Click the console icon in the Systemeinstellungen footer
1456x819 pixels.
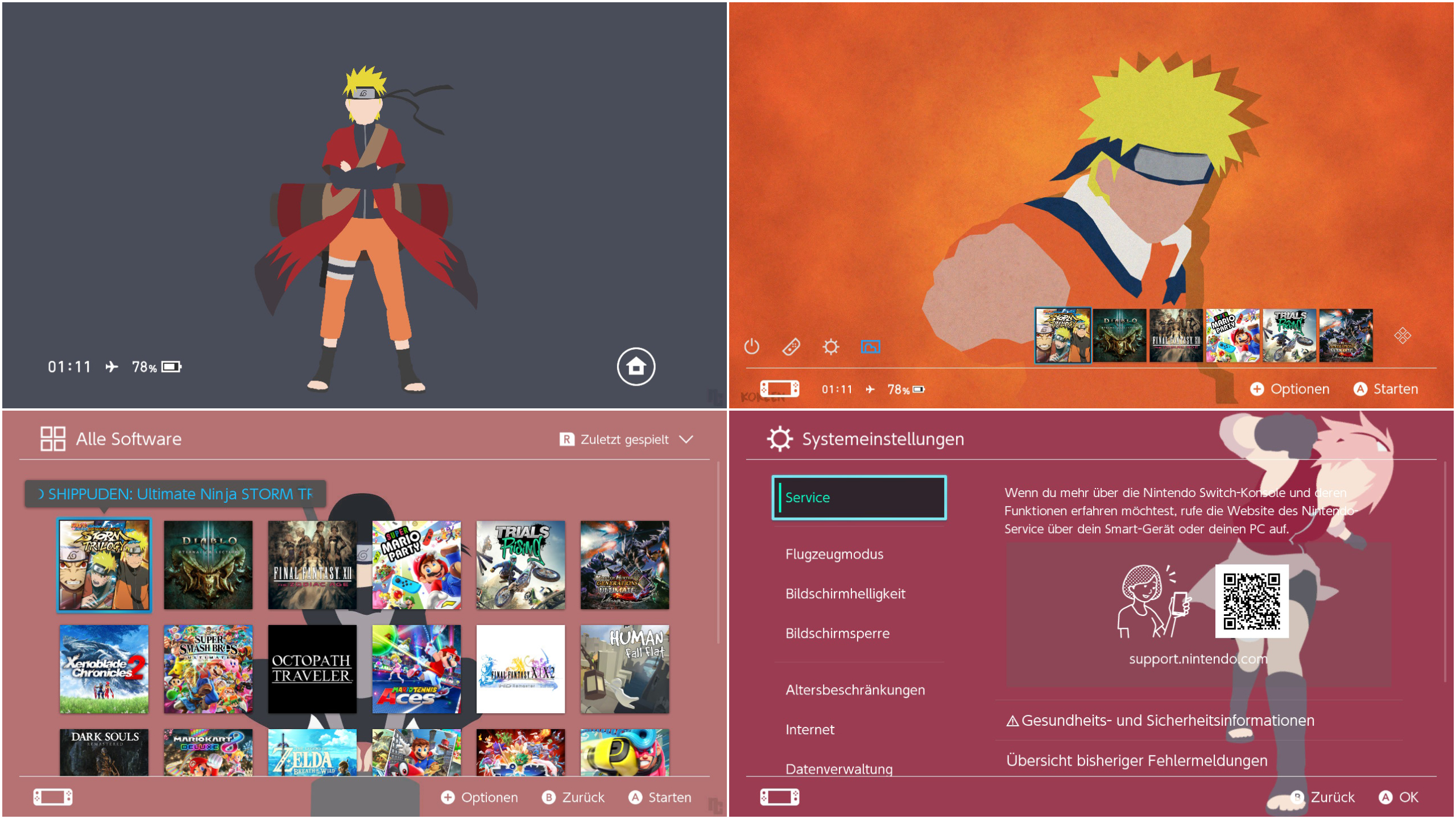point(779,797)
